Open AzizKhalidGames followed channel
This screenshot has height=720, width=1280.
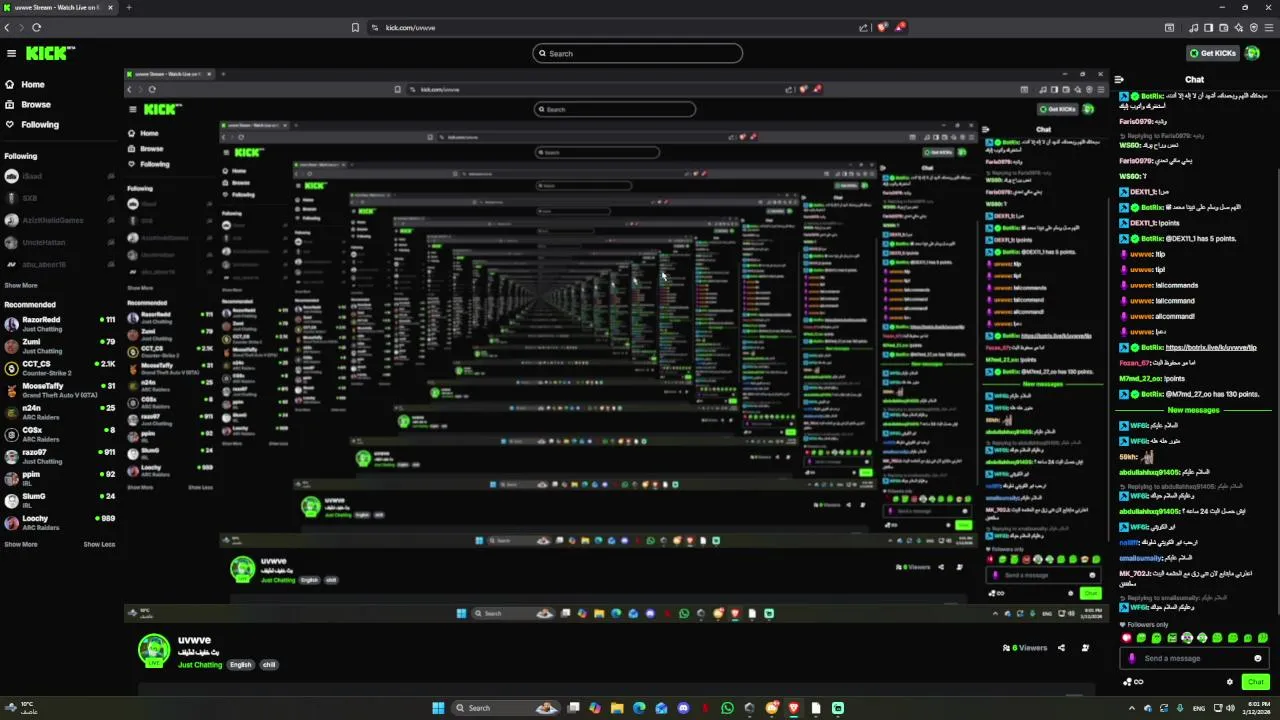60,220
